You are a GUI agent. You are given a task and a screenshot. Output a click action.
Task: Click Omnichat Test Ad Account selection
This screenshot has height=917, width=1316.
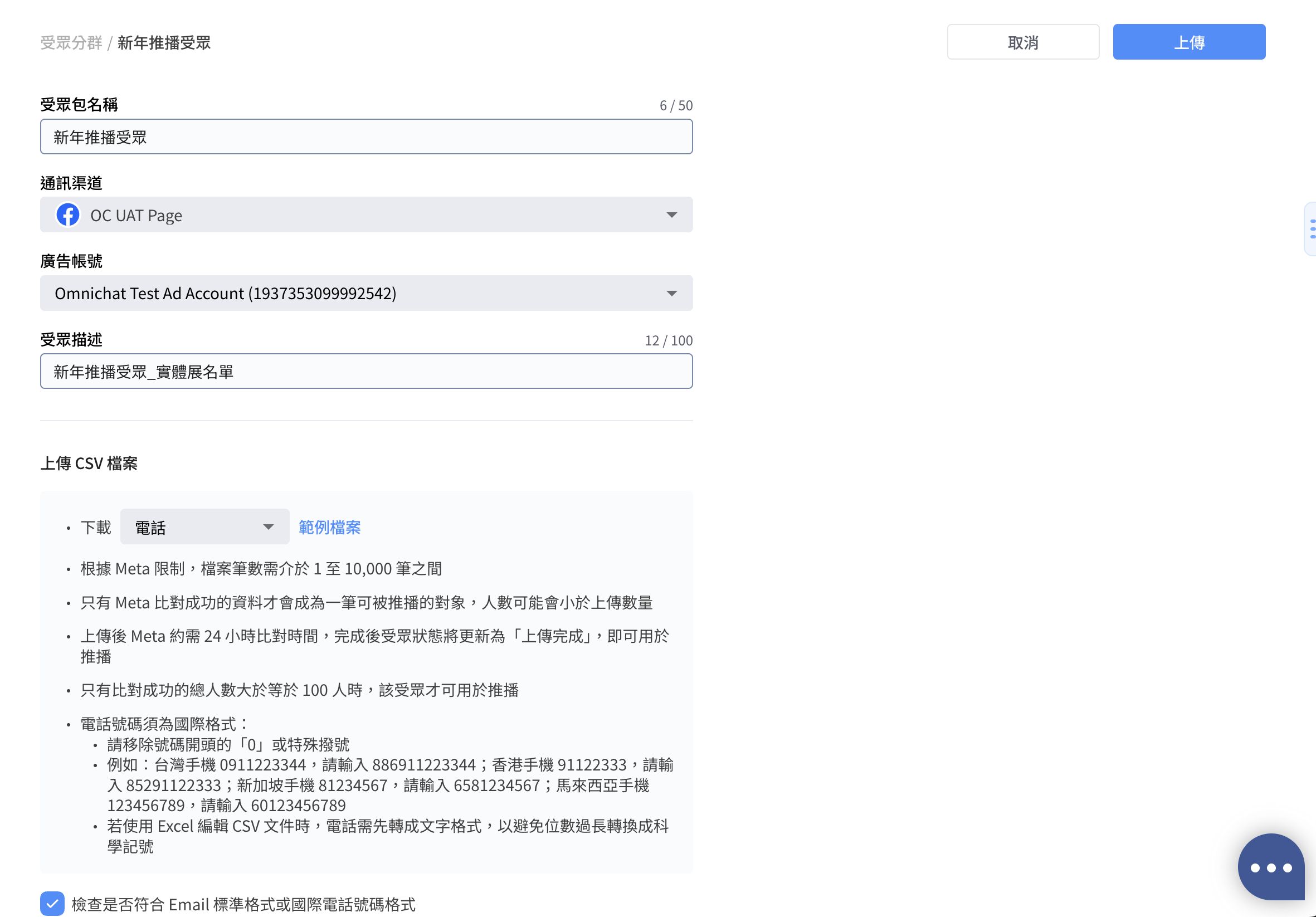pos(225,294)
